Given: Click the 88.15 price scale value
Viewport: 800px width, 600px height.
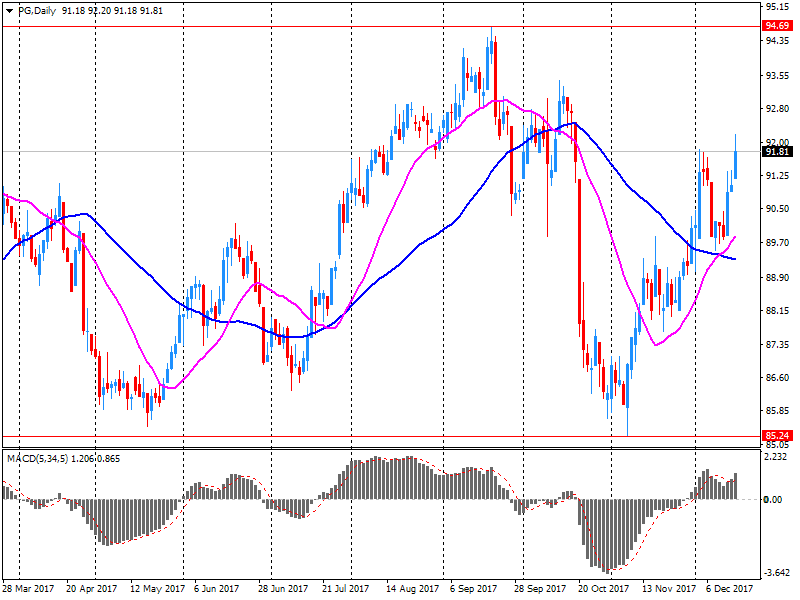Looking at the screenshot, I should click(777, 311).
